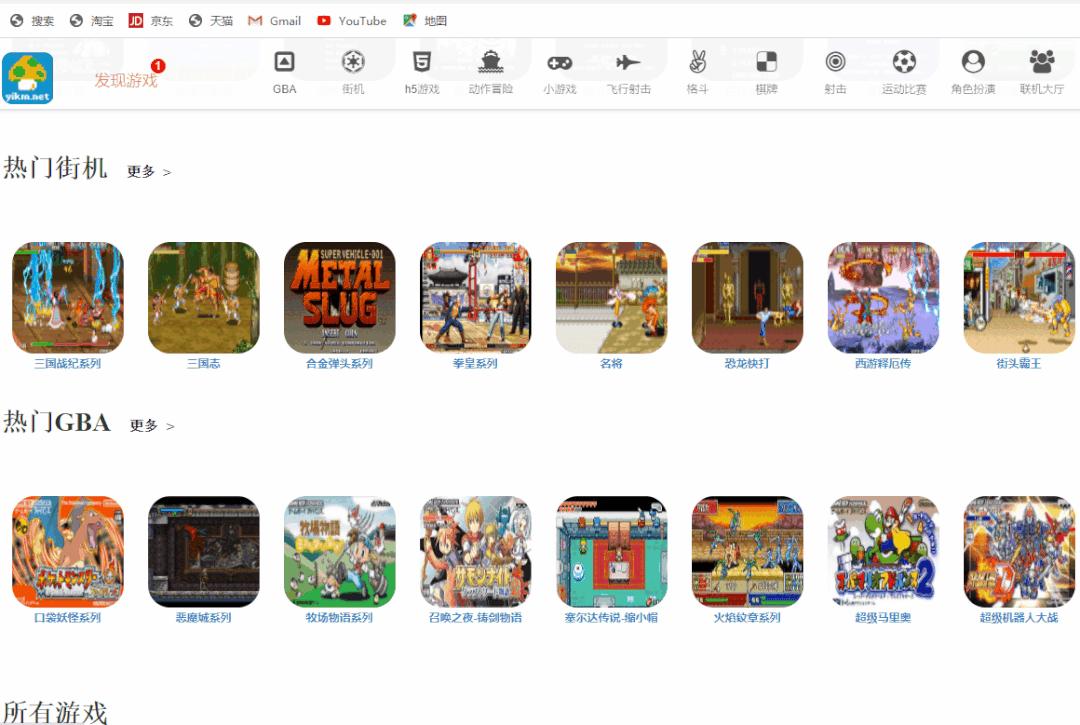Click the 合金弹头系列 text link
Screen dimensions: 1080x725
point(340,364)
